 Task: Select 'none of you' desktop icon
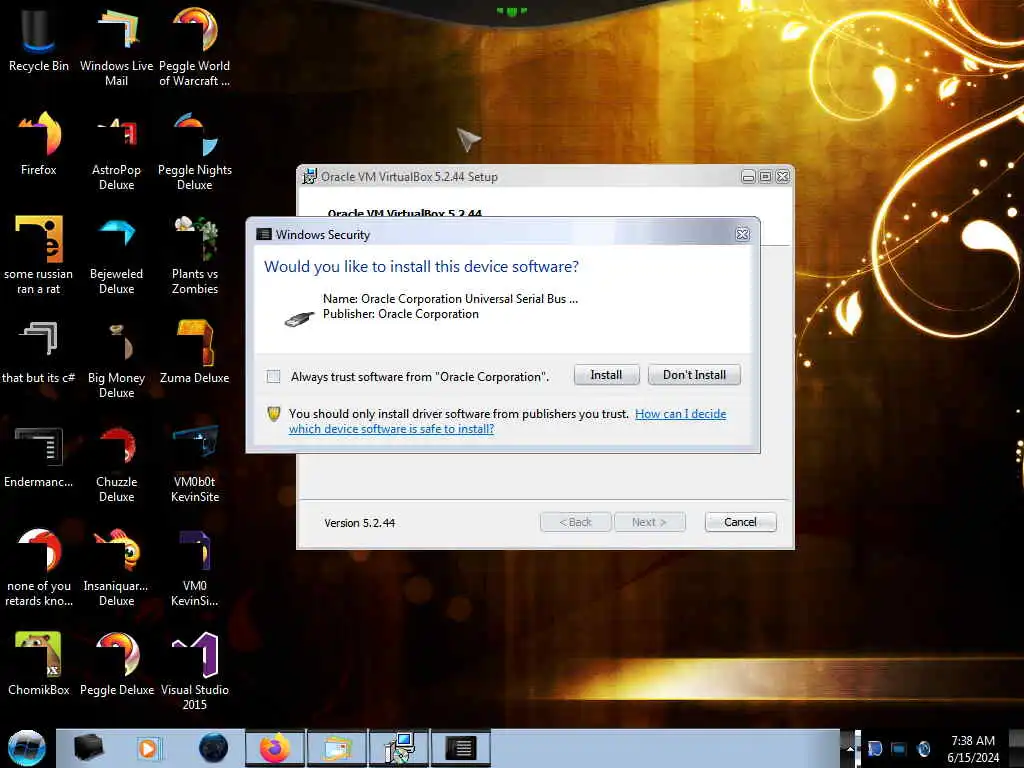tap(39, 566)
